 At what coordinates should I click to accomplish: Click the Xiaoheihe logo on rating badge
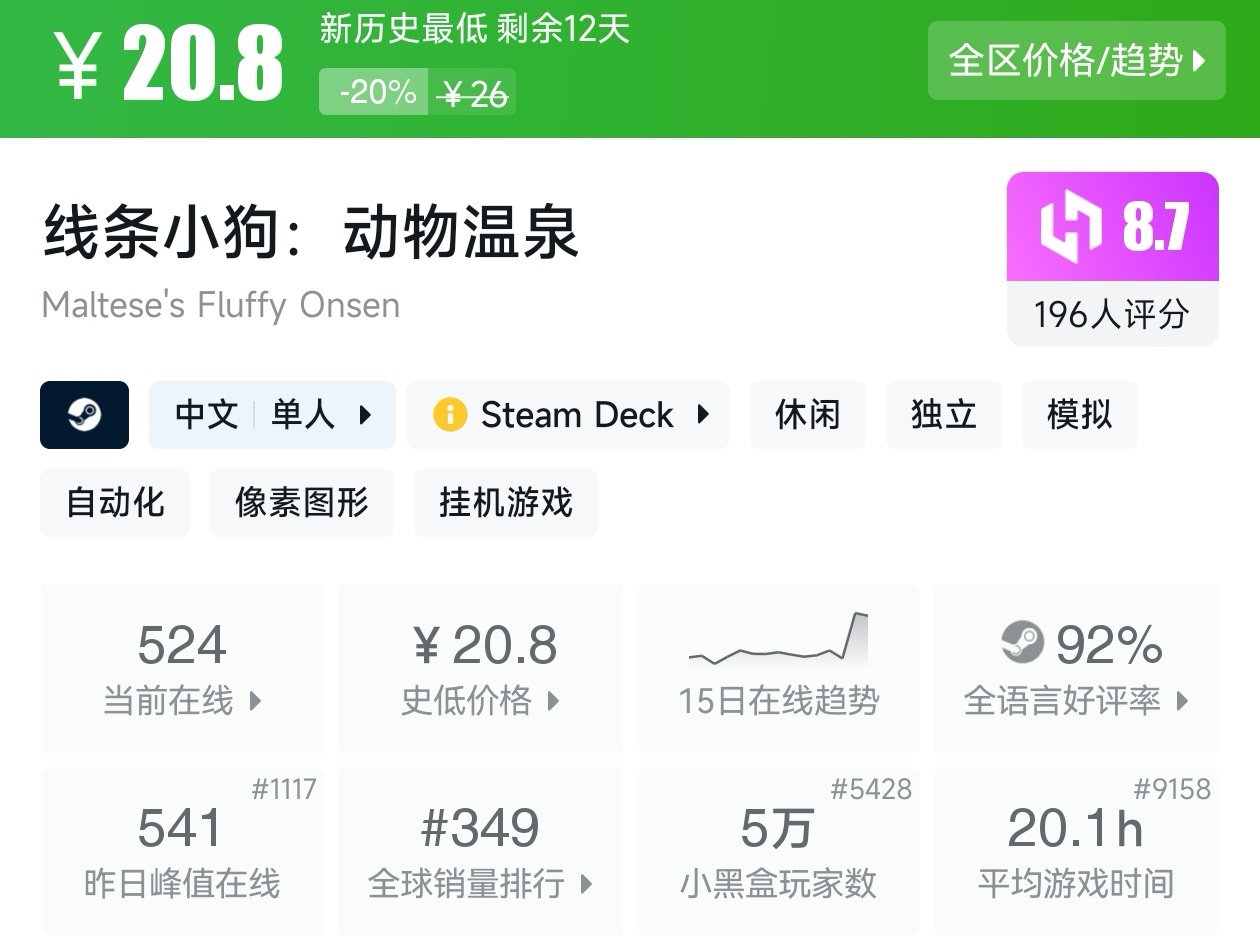click(x=1071, y=226)
